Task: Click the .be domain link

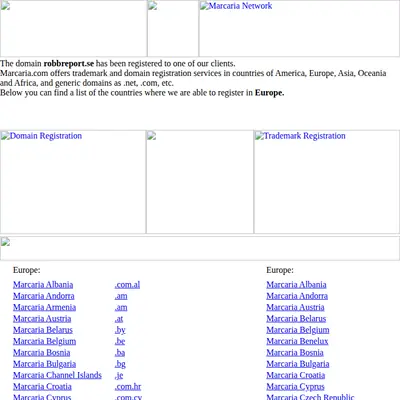Action: tap(120, 341)
